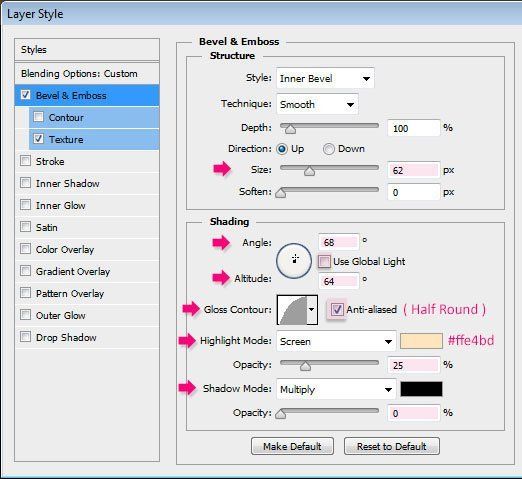522x479 pixels.
Task: Open the Drop Shadow settings row
Action: coord(87,337)
